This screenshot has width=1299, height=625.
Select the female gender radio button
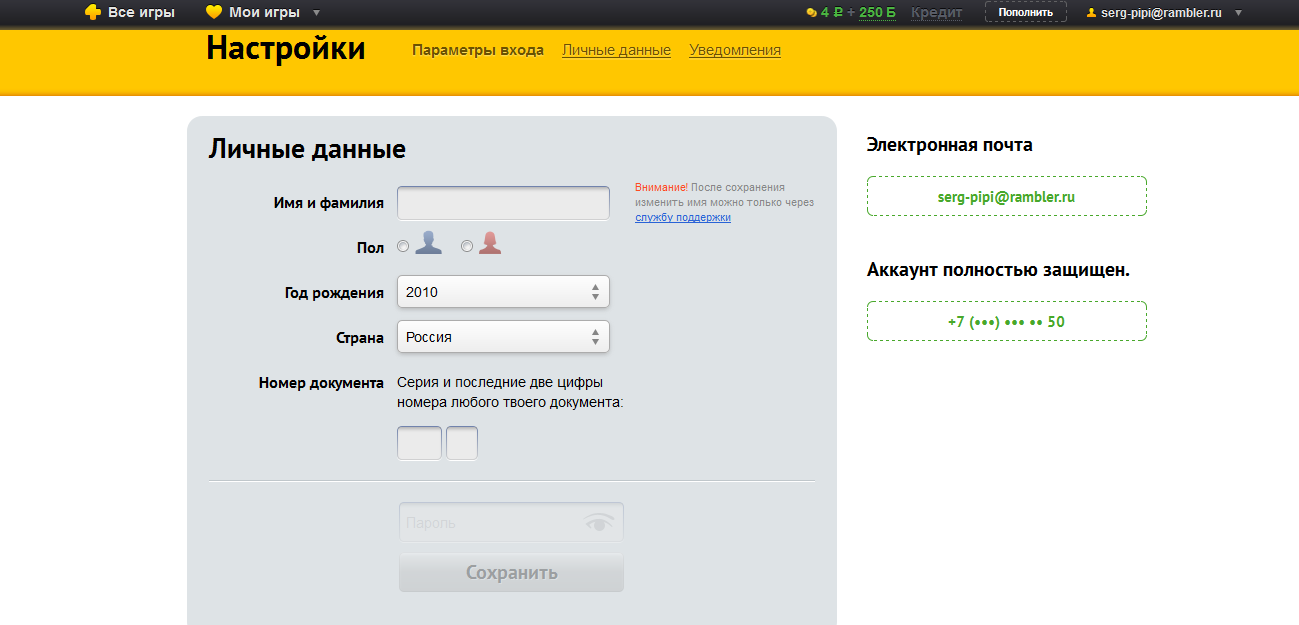466,246
